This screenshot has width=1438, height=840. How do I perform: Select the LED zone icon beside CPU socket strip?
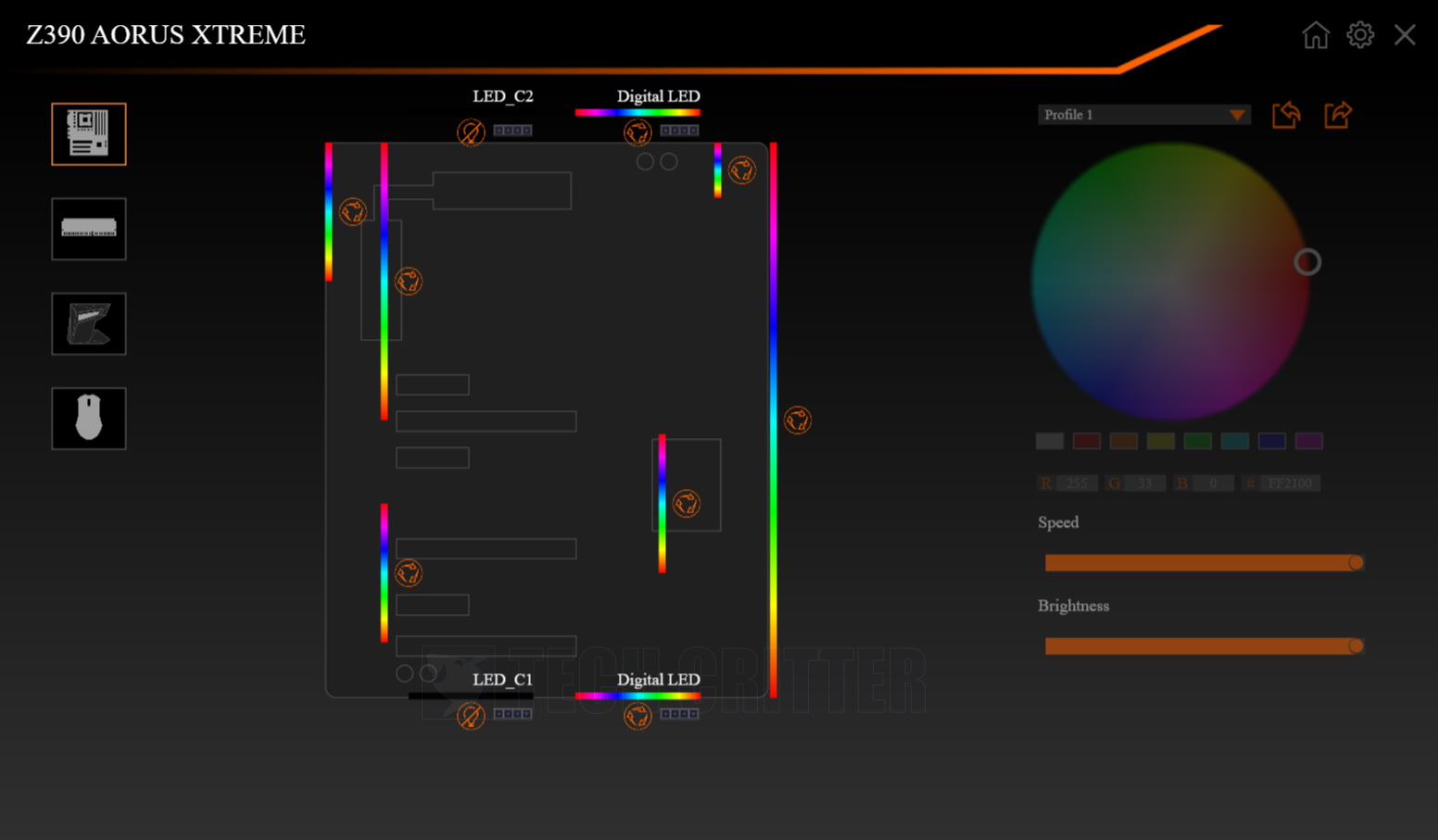(x=409, y=282)
